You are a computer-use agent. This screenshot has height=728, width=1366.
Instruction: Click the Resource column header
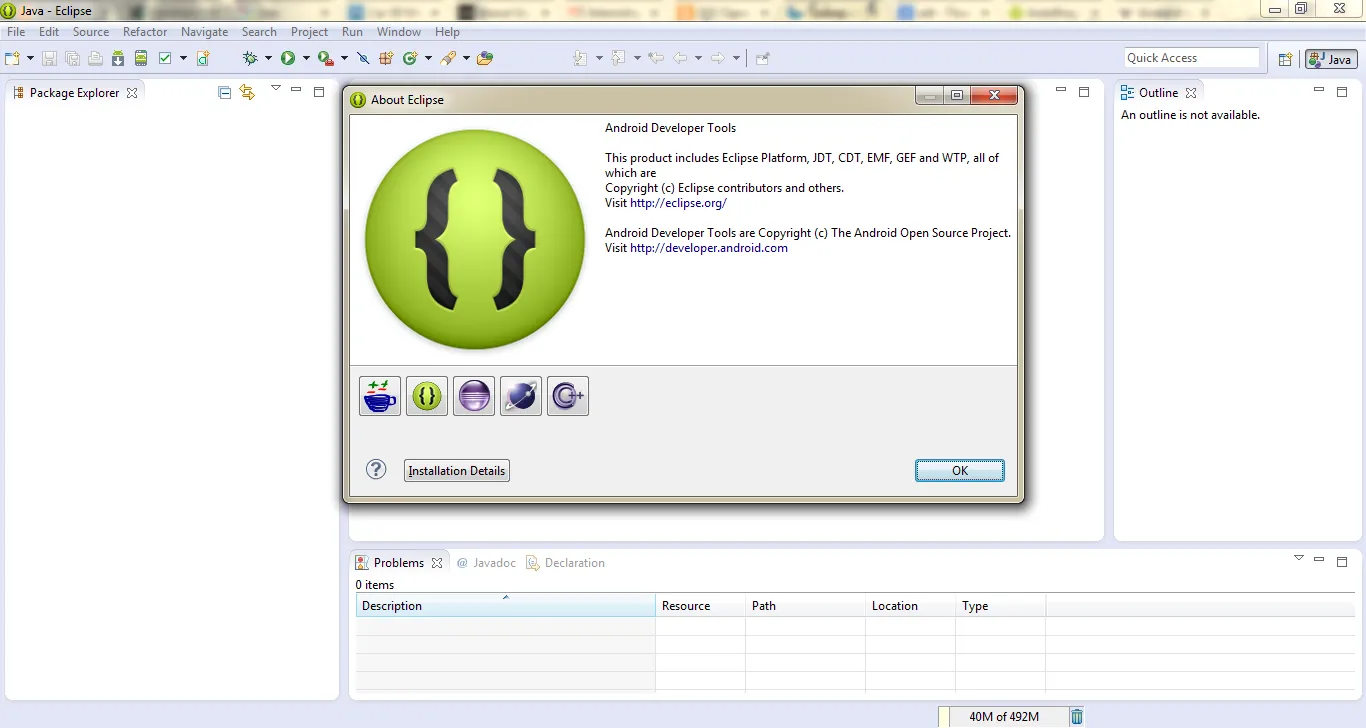(700, 606)
